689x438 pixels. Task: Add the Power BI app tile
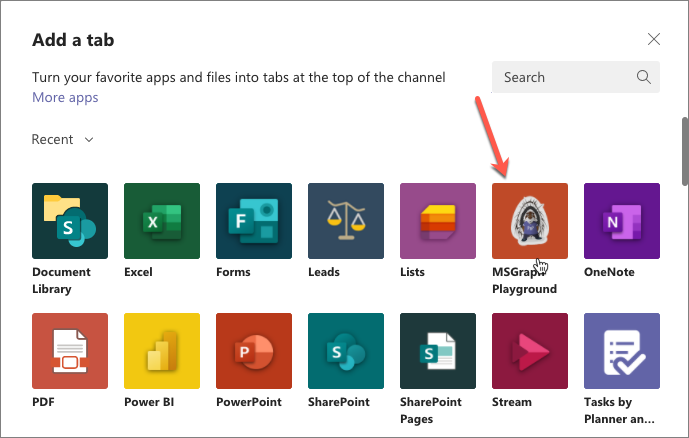click(162, 351)
